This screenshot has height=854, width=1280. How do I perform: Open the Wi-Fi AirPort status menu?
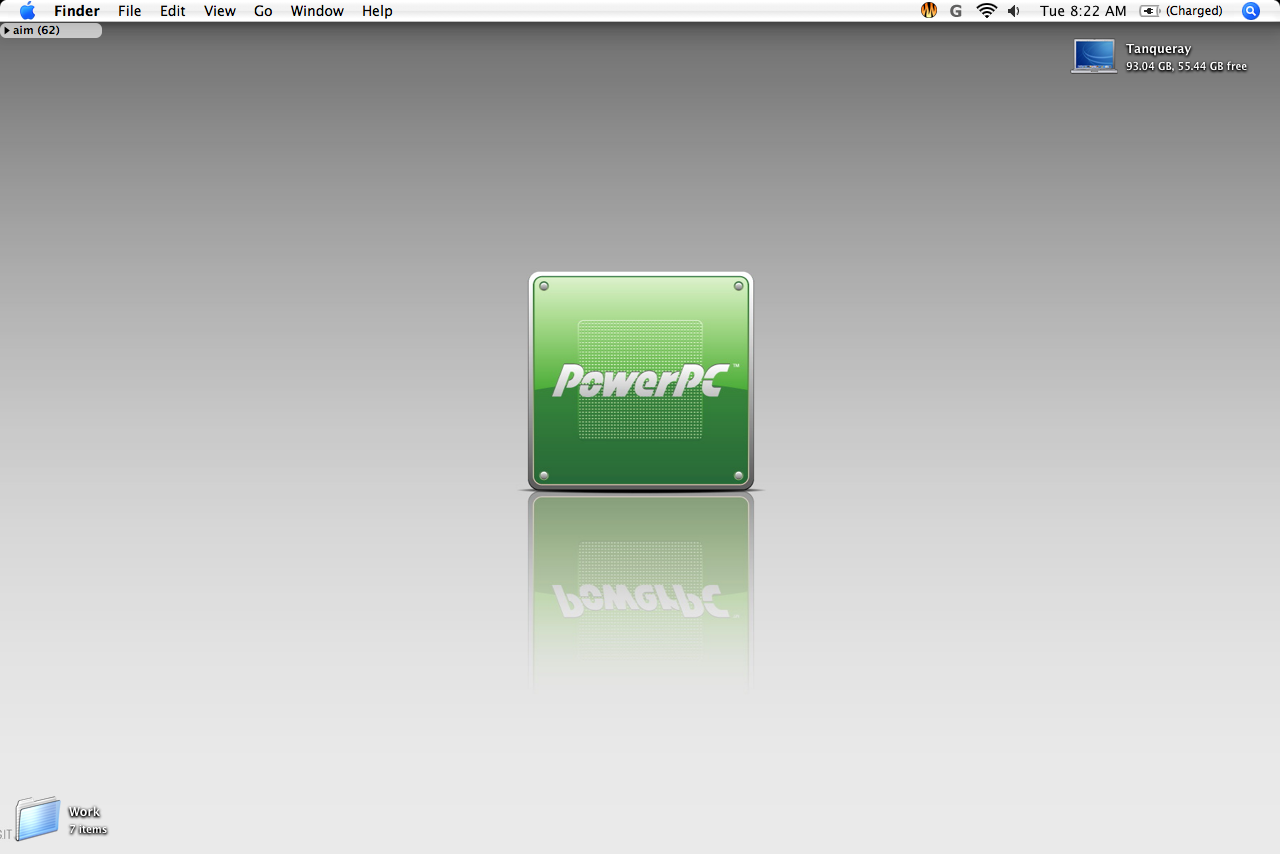(x=987, y=11)
